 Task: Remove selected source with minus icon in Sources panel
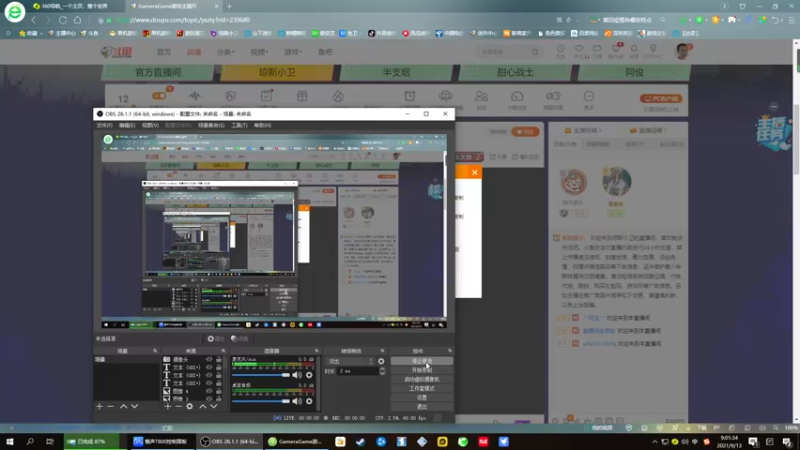[x=178, y=407]
